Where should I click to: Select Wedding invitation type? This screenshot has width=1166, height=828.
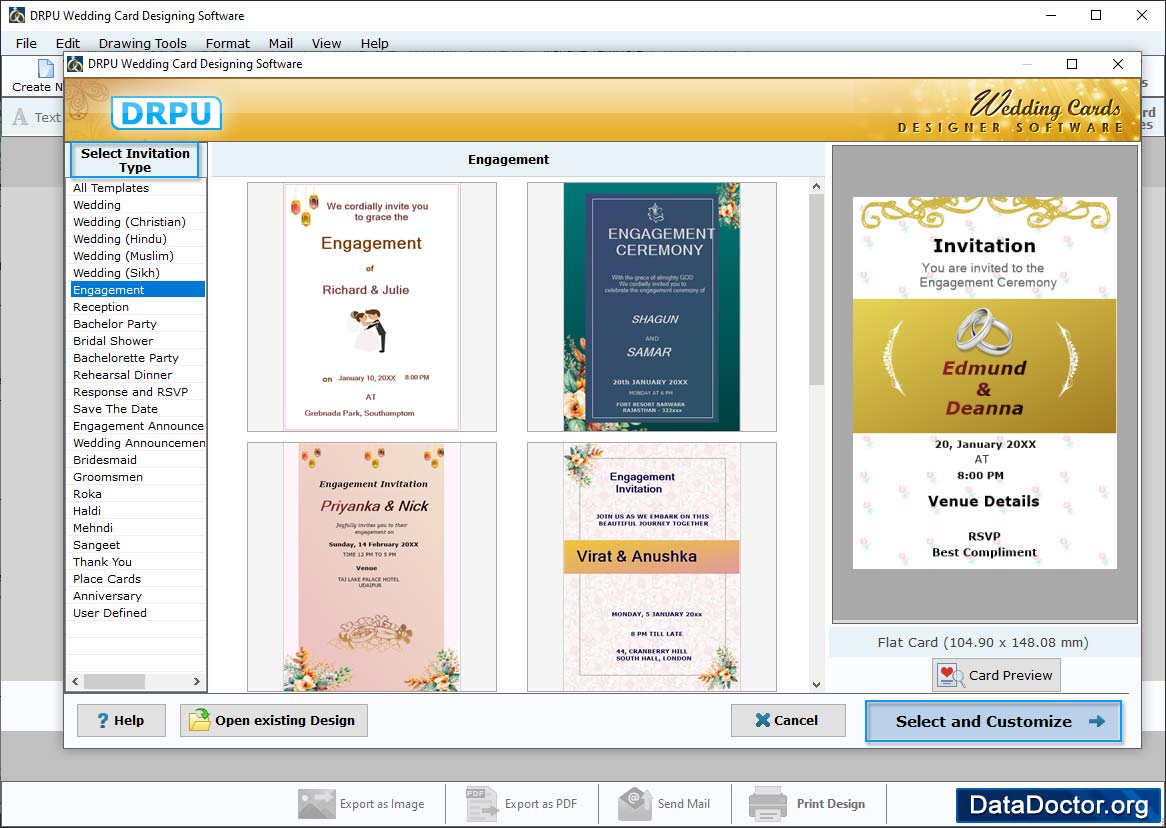(138, 205)
